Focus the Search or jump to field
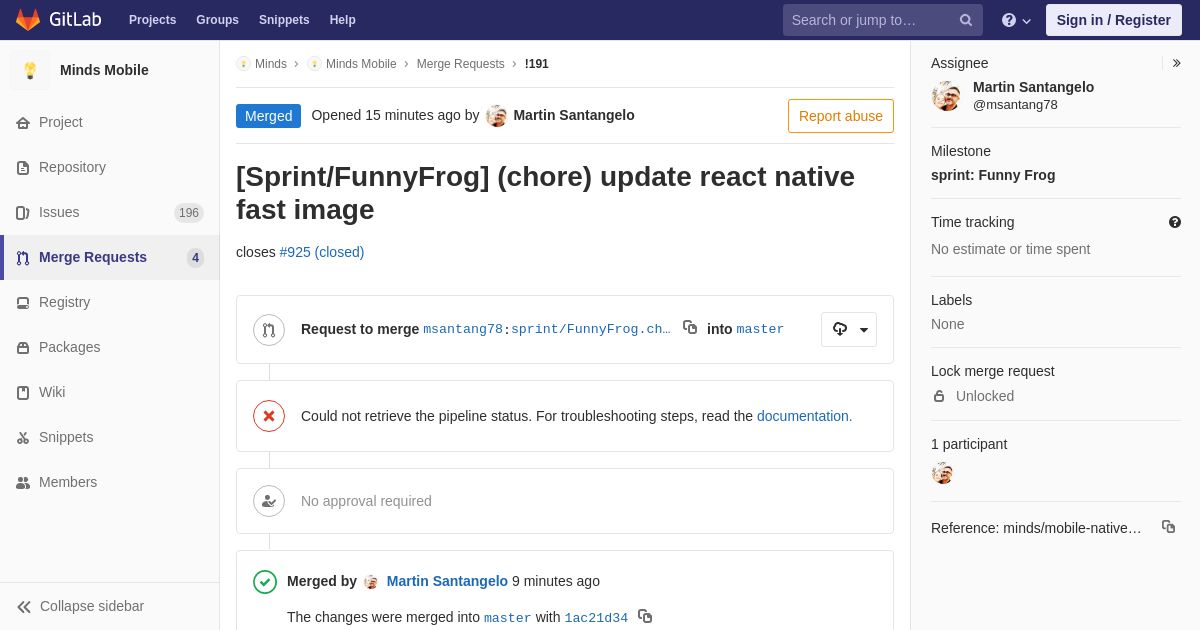Viewport: 1200px width, 630px height. [x=883, y=20]
